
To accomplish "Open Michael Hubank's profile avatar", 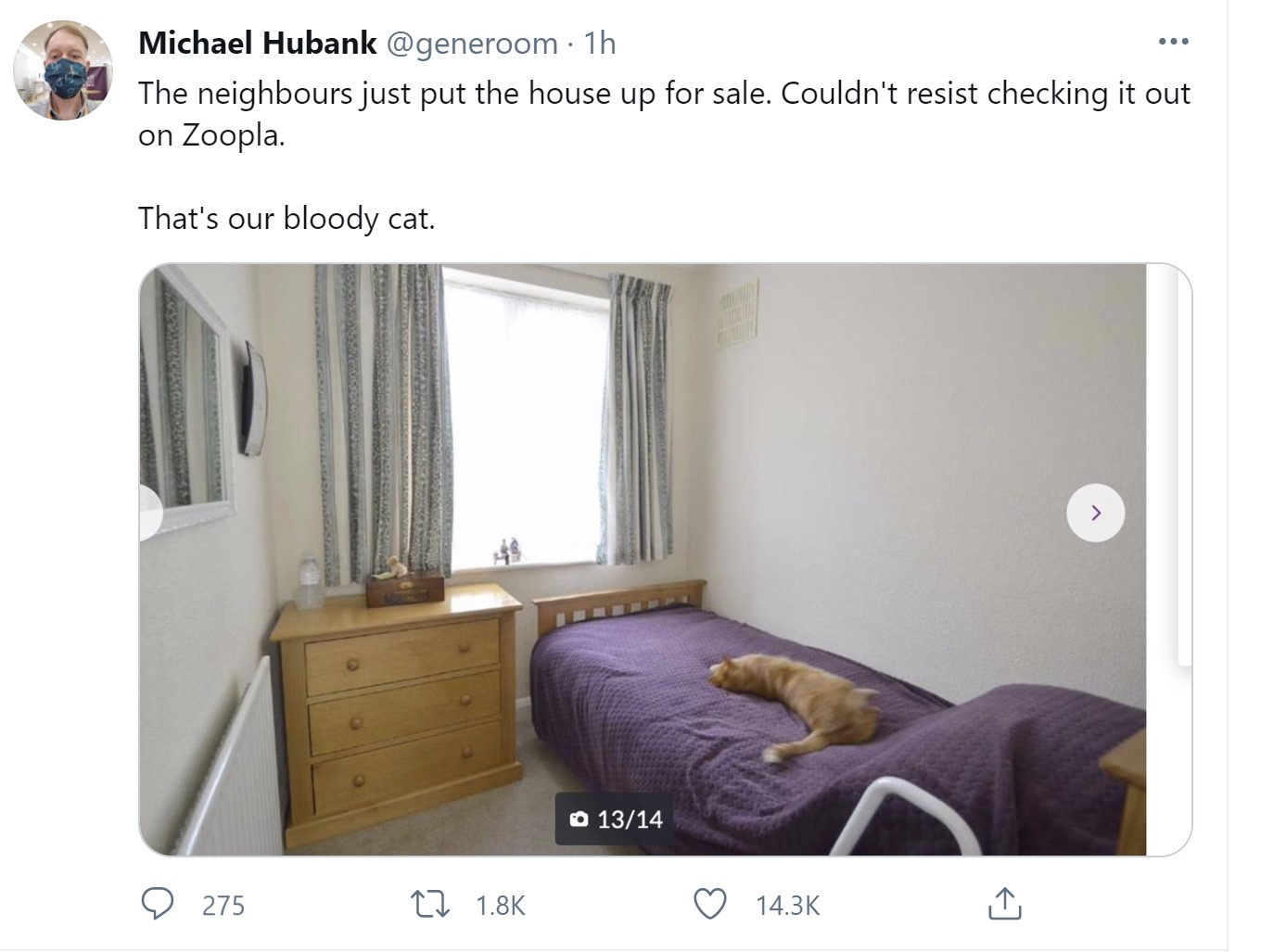I will (63, 70).
